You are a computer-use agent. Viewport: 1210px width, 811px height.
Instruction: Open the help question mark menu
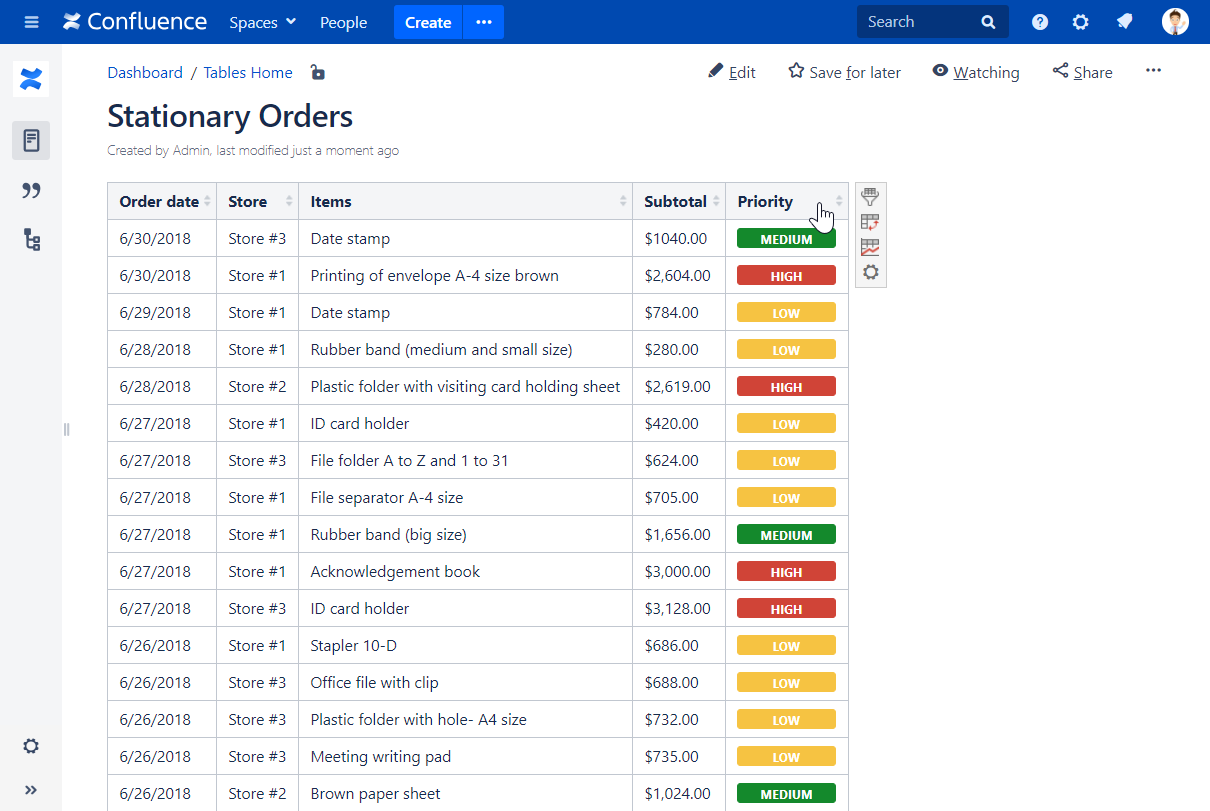pyautogui.click(x=1039, y=20)
